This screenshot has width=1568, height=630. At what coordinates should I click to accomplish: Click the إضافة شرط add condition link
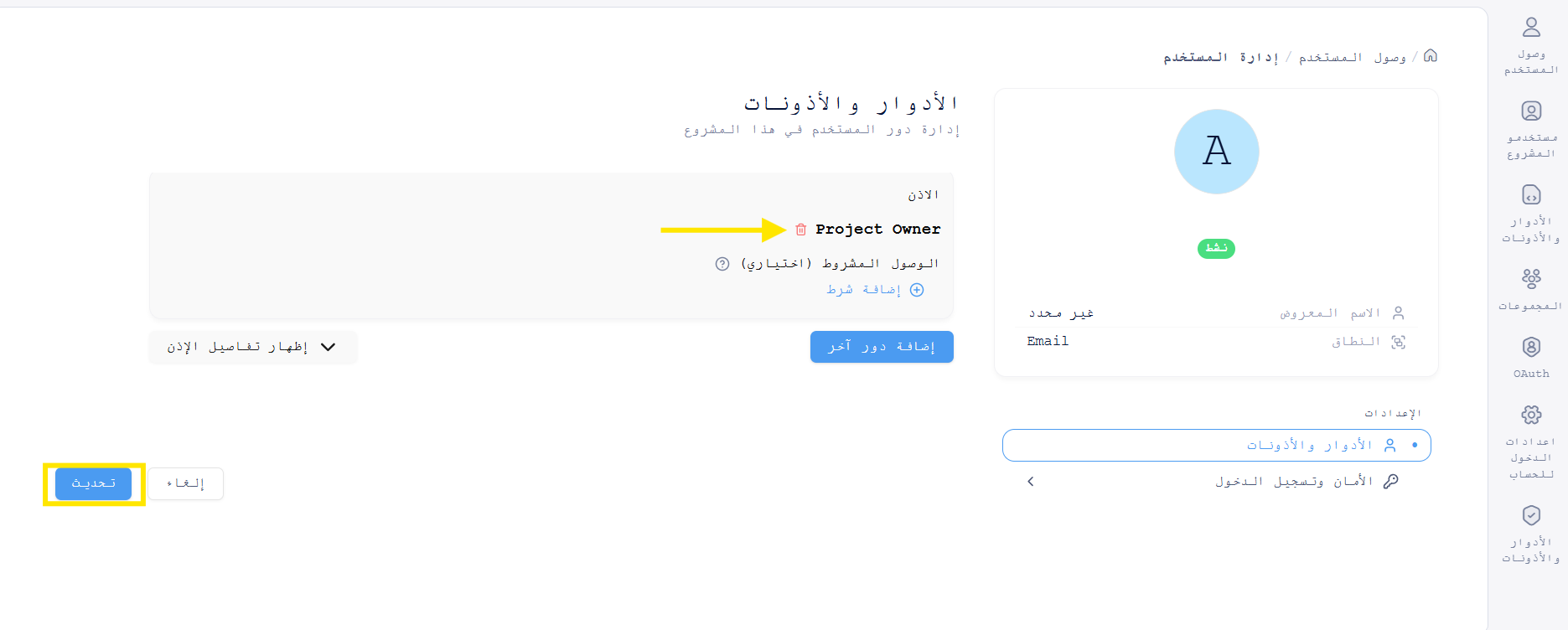coord(875,290)
